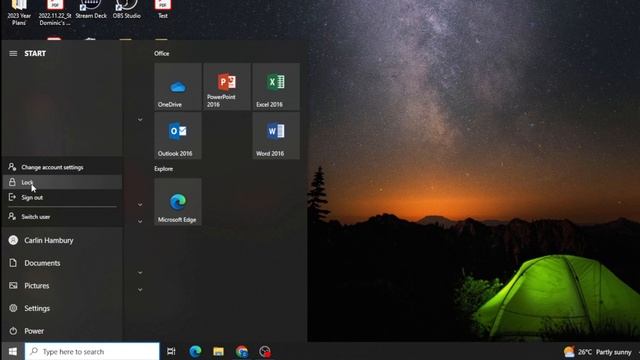Click the Explore group header
This screenshot has height=360, width=640.
[x=163, y=169]
